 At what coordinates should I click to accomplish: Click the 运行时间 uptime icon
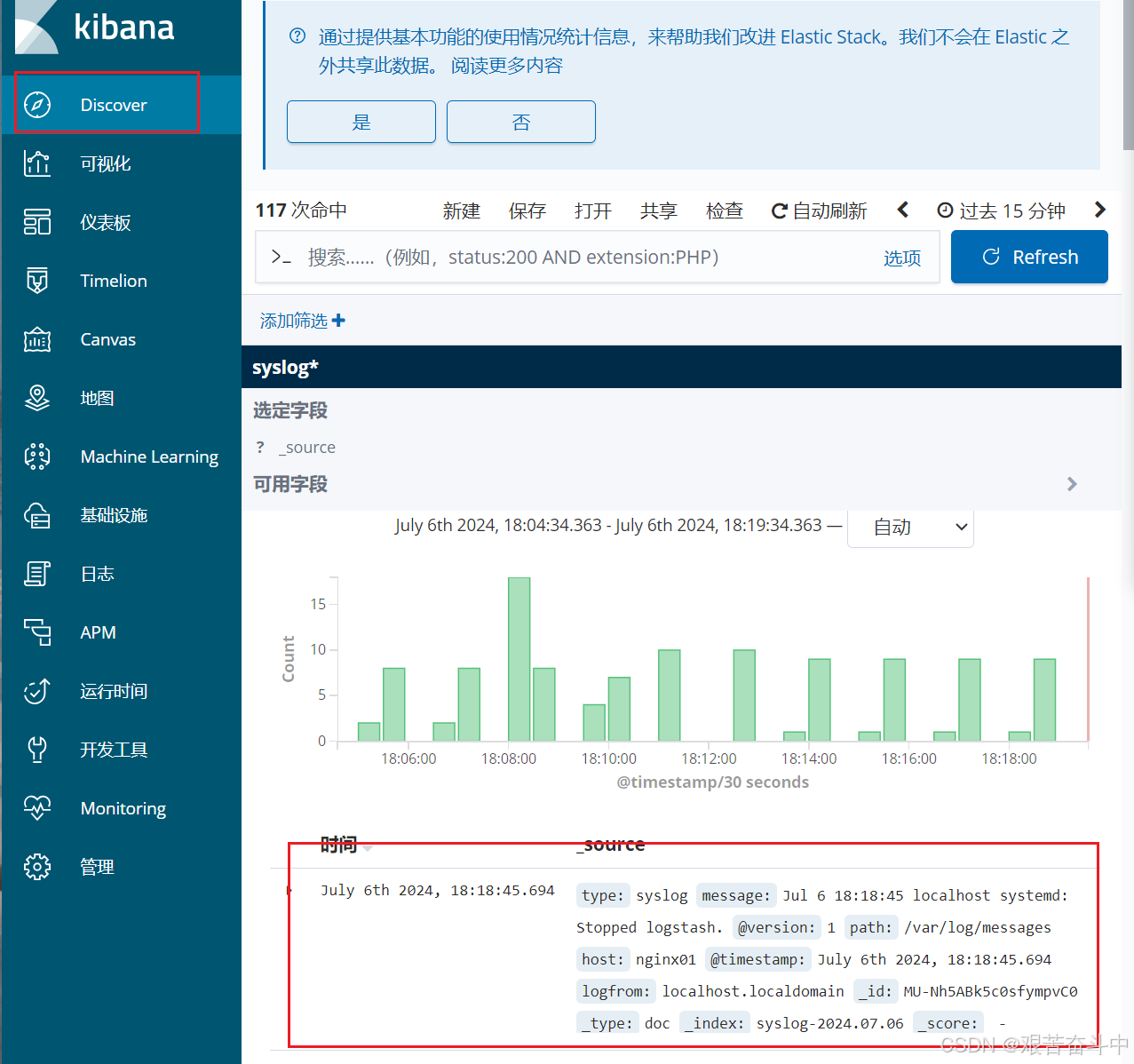click(37, 691)
